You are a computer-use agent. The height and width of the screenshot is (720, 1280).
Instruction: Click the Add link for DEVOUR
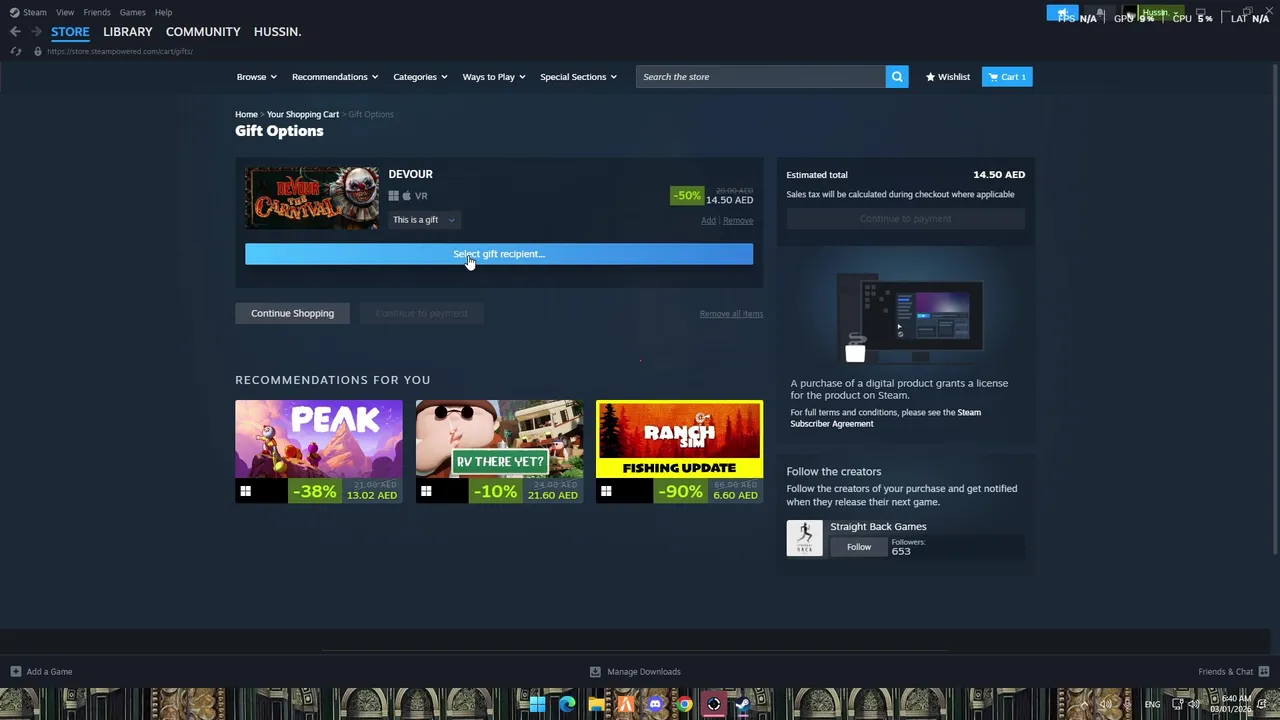(708, 221)
